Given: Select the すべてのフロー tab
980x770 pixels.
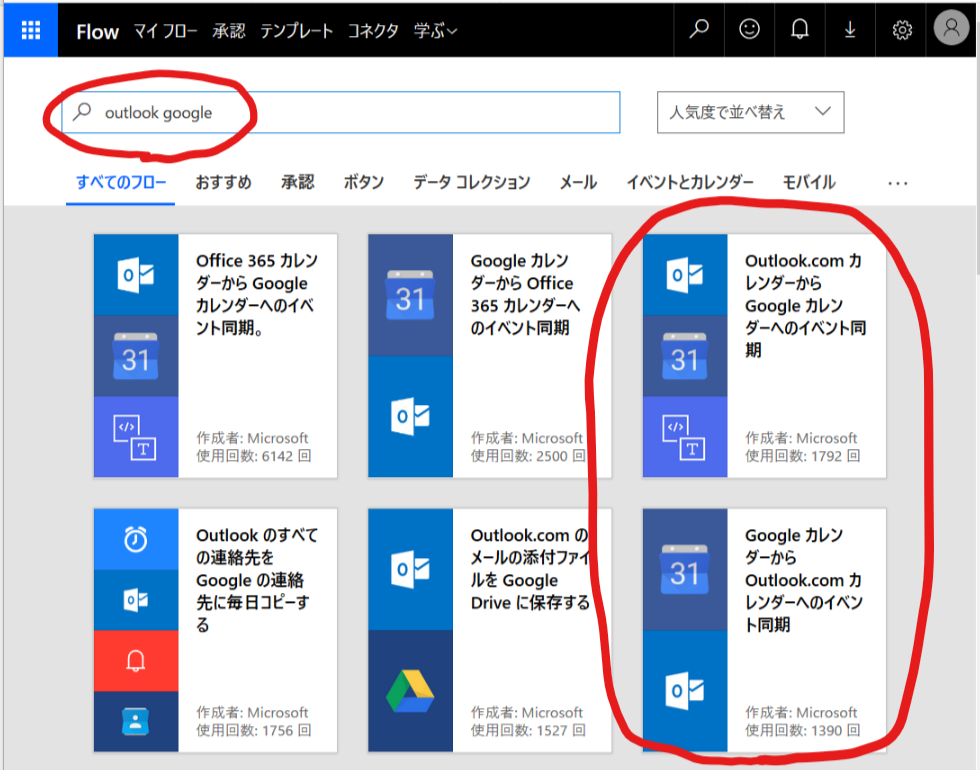Looking at the screenshot, I should [x=121, y=182].
